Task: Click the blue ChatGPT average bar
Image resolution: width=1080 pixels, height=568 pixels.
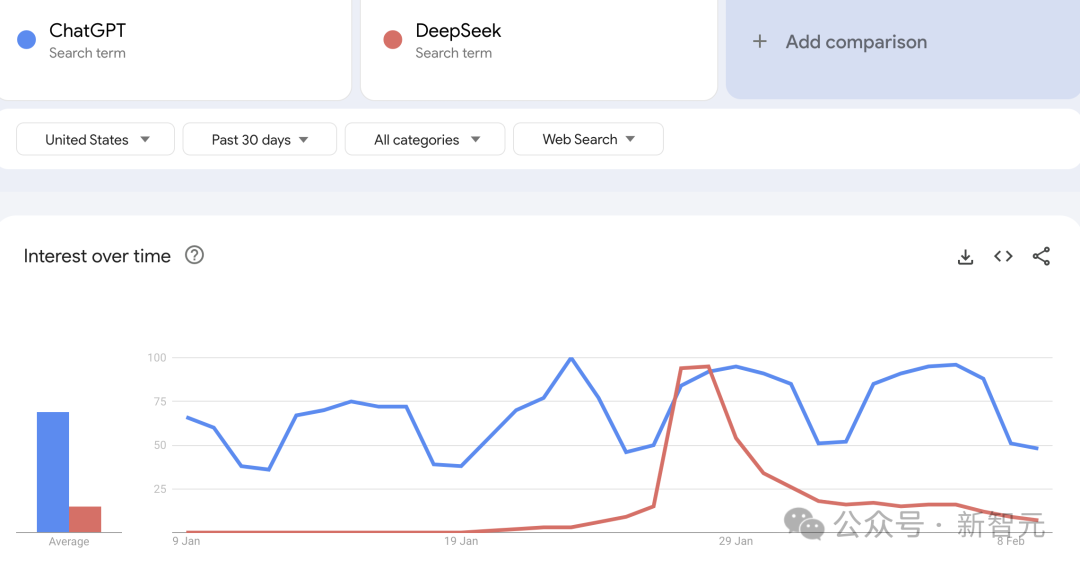Action: point(53,472)
